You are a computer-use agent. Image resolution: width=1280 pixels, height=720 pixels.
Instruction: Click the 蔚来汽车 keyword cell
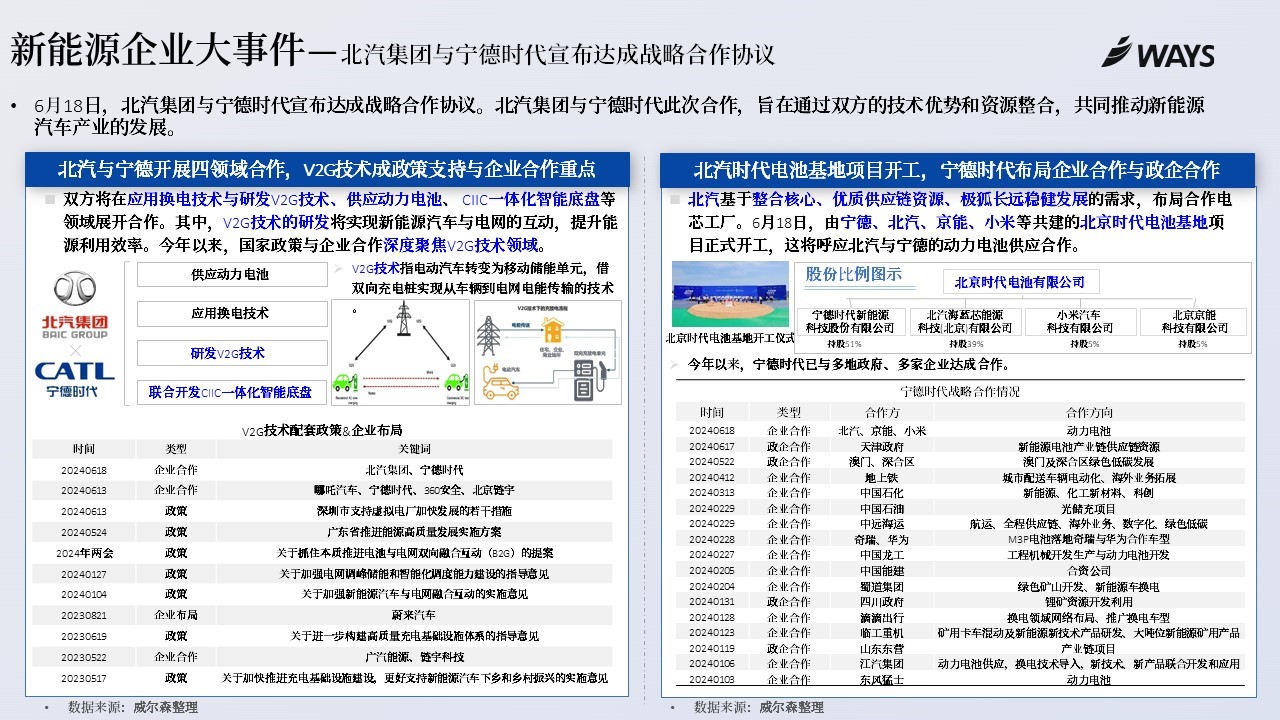414,615
